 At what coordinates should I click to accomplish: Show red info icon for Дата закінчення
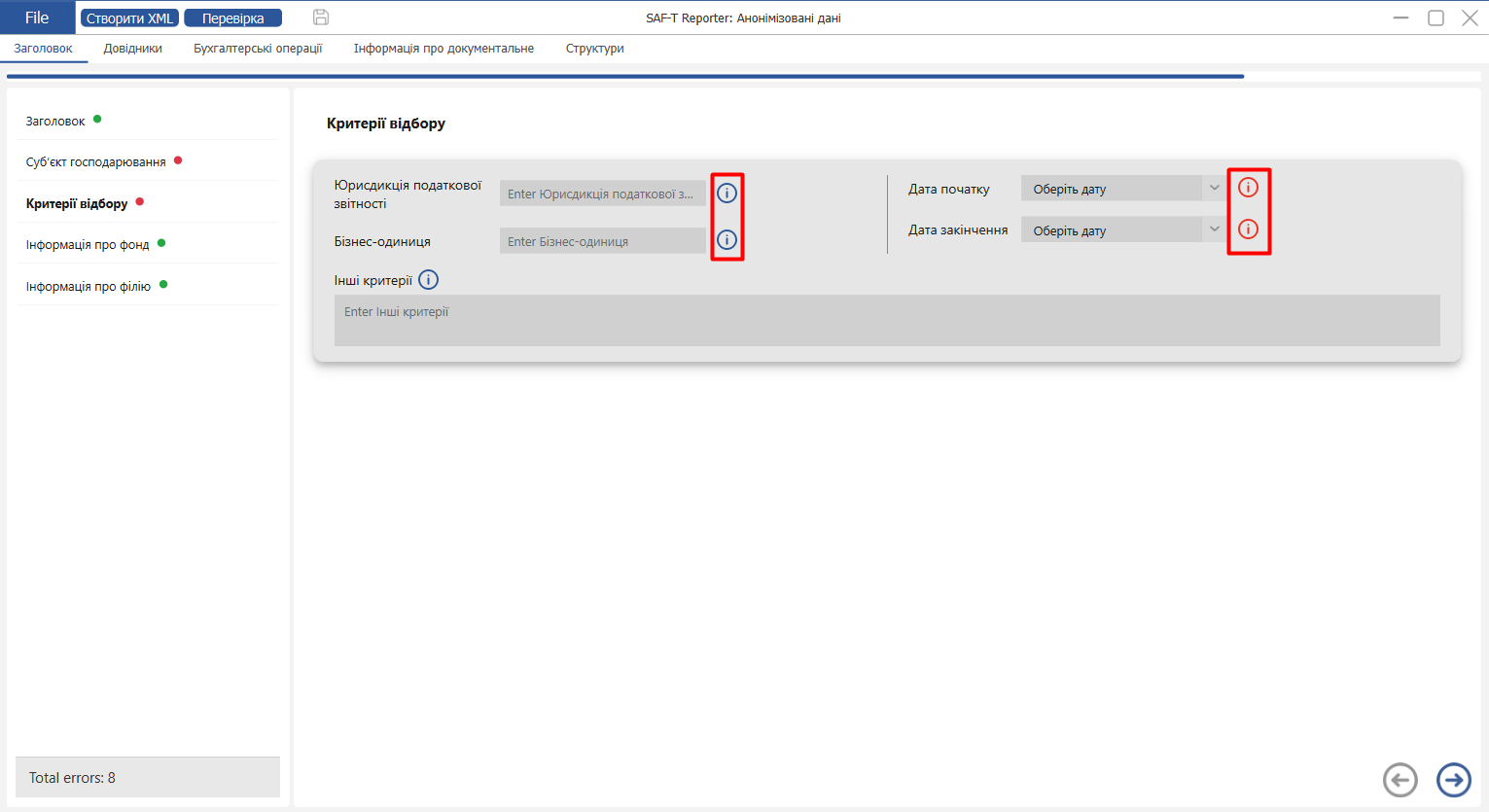(x=1248, y=229)
